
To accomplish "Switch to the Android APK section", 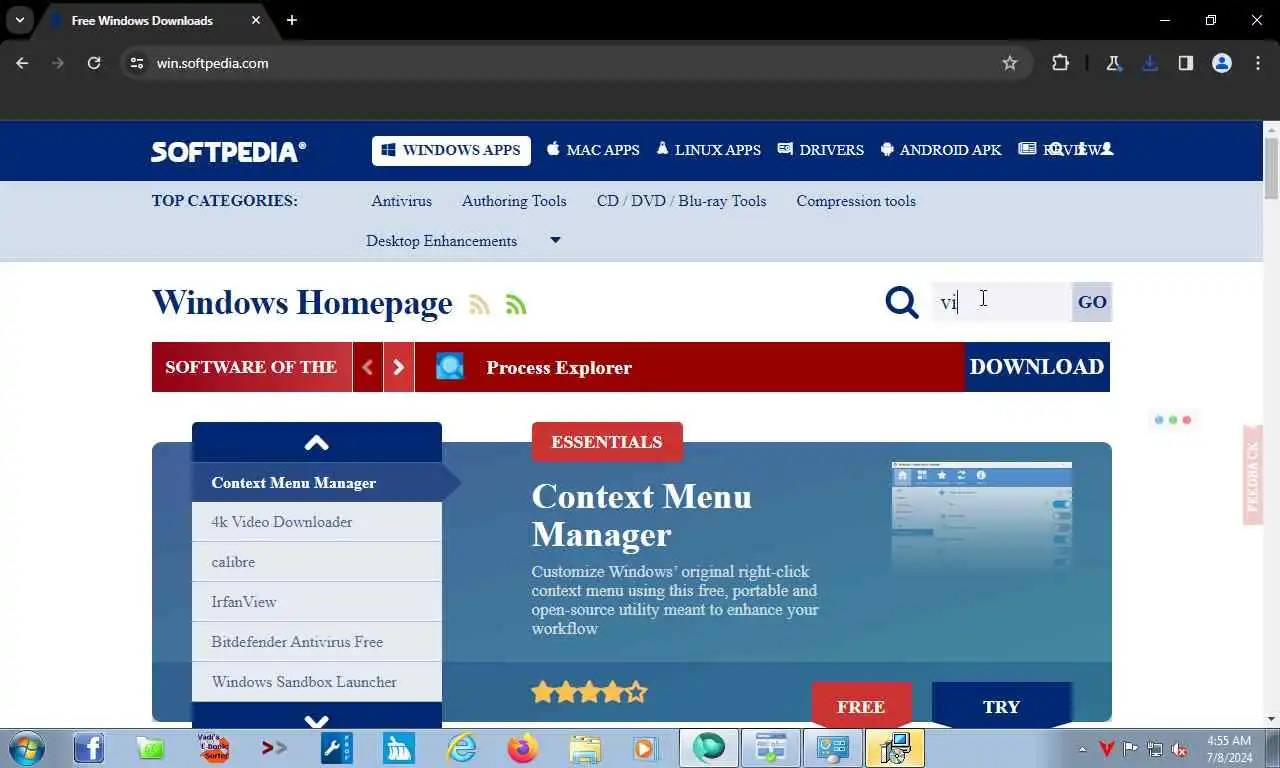I will pos(940,150).
